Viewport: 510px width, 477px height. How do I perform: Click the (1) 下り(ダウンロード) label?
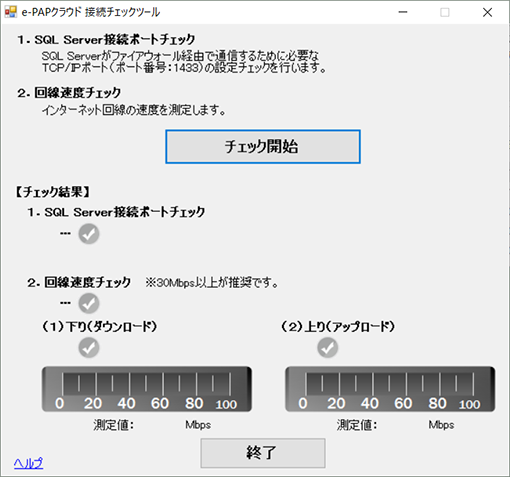pyautogui.click(x=99, y=327)
